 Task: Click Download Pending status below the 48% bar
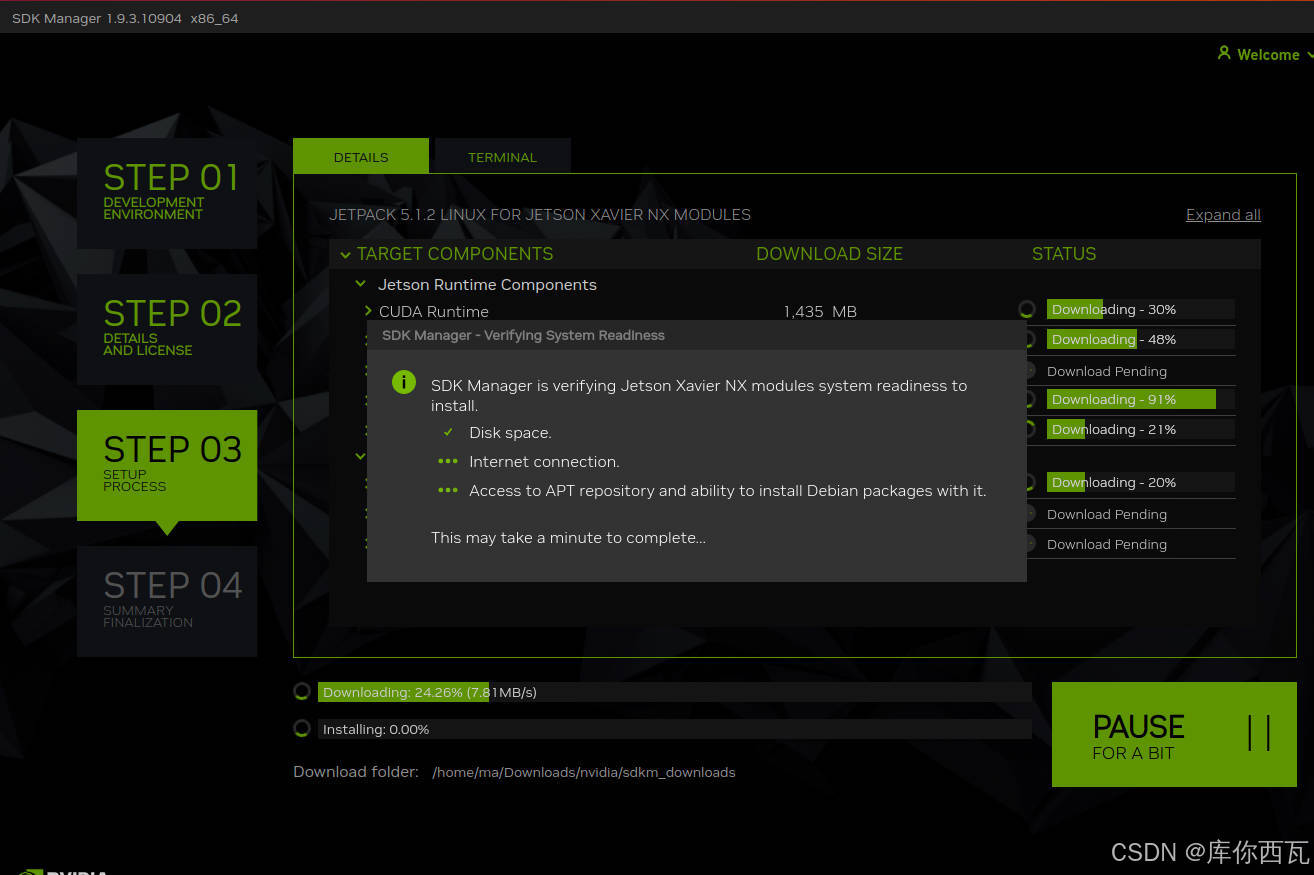point(1107,371)
